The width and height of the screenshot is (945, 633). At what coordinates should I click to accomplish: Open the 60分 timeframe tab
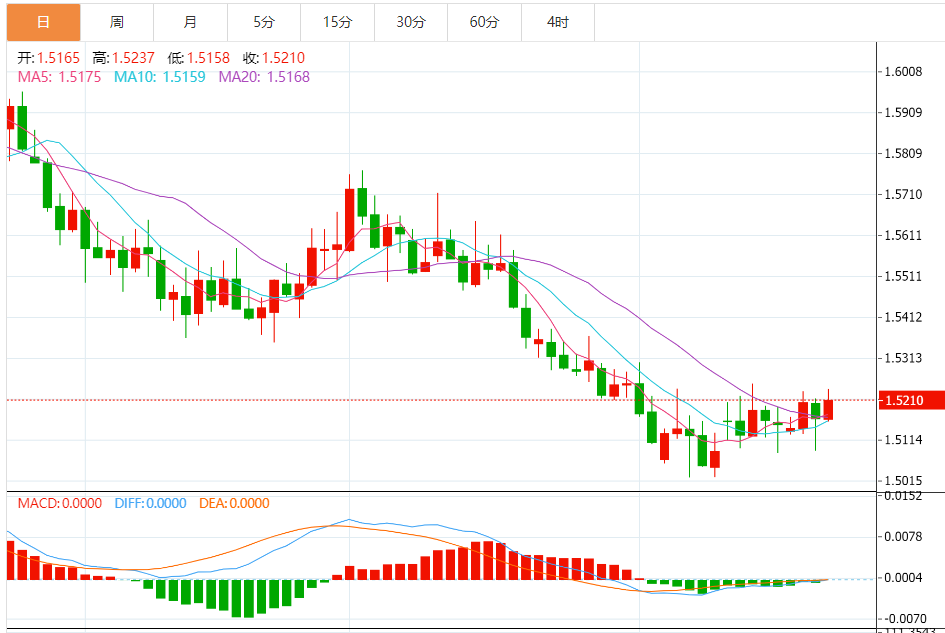[485, 22]
